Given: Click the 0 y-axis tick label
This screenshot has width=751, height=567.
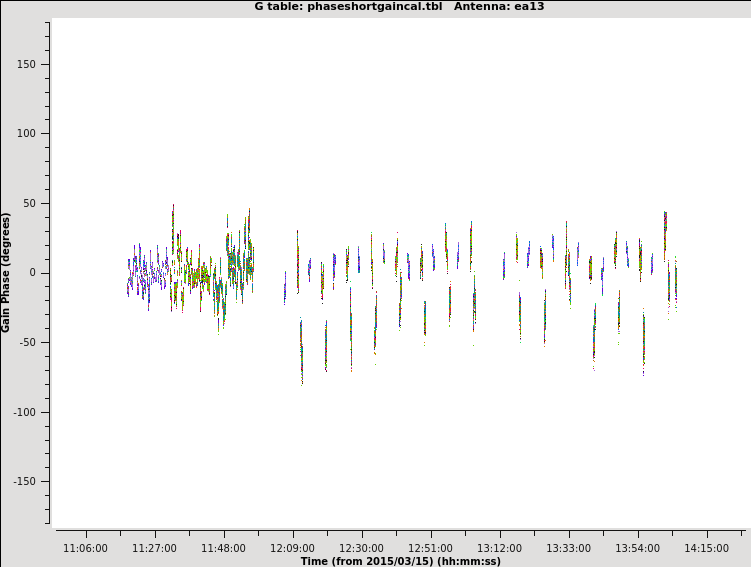Looking at the screenshot, I should click(x=31, y=273).
